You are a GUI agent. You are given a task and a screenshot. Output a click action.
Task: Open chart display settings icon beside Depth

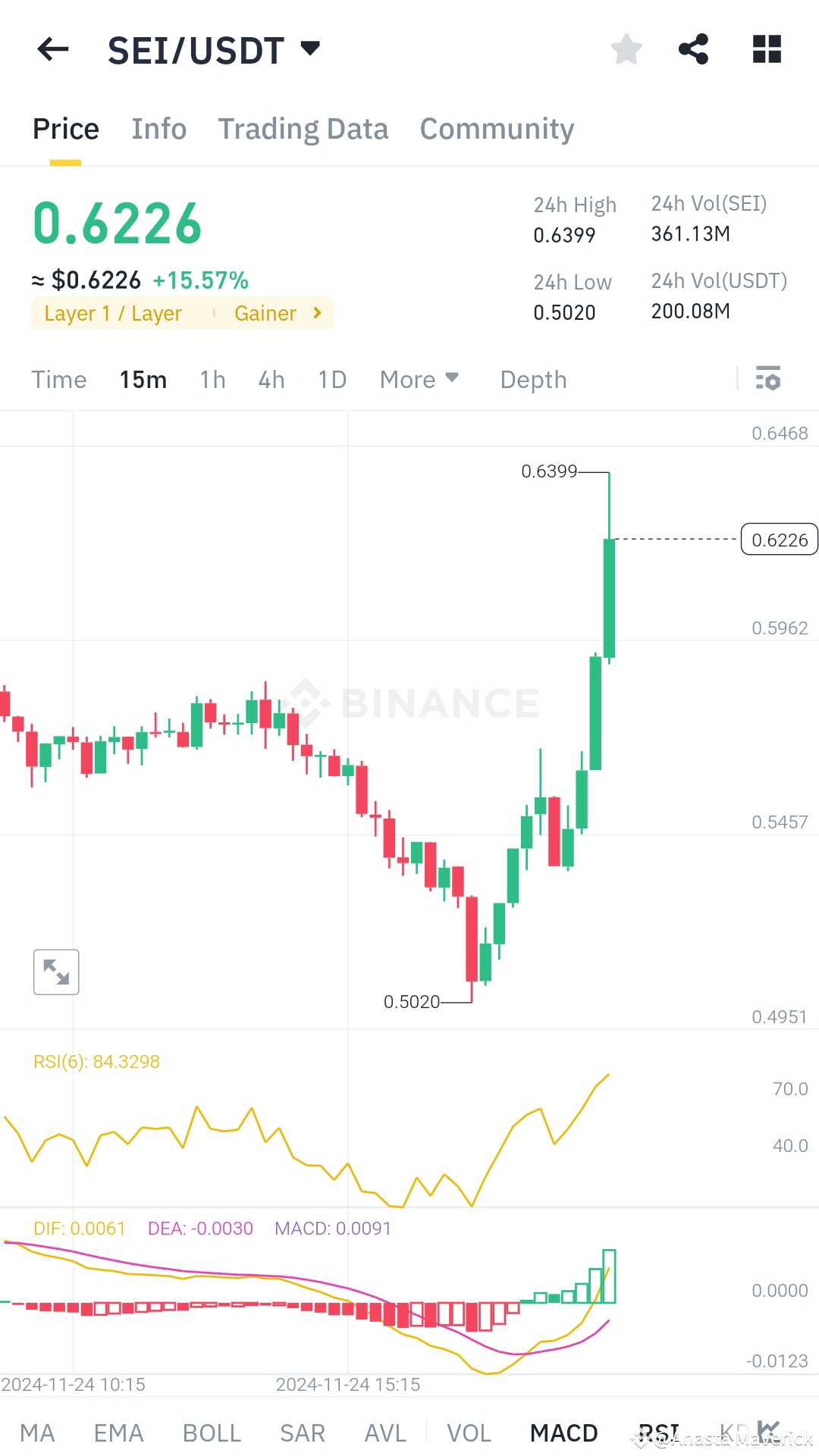(x=768, y=379)
